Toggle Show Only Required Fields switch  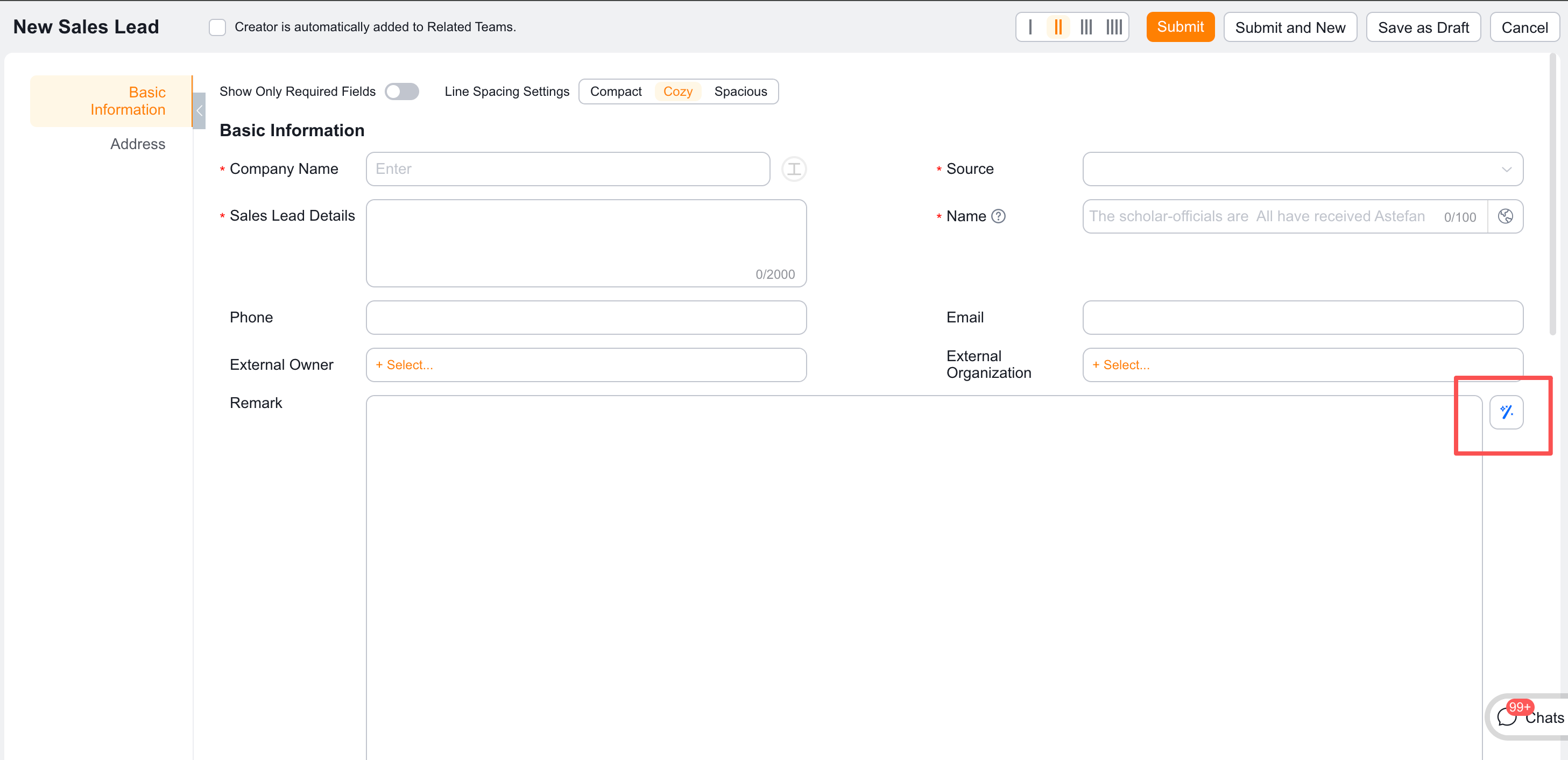(x=402, y=92)
